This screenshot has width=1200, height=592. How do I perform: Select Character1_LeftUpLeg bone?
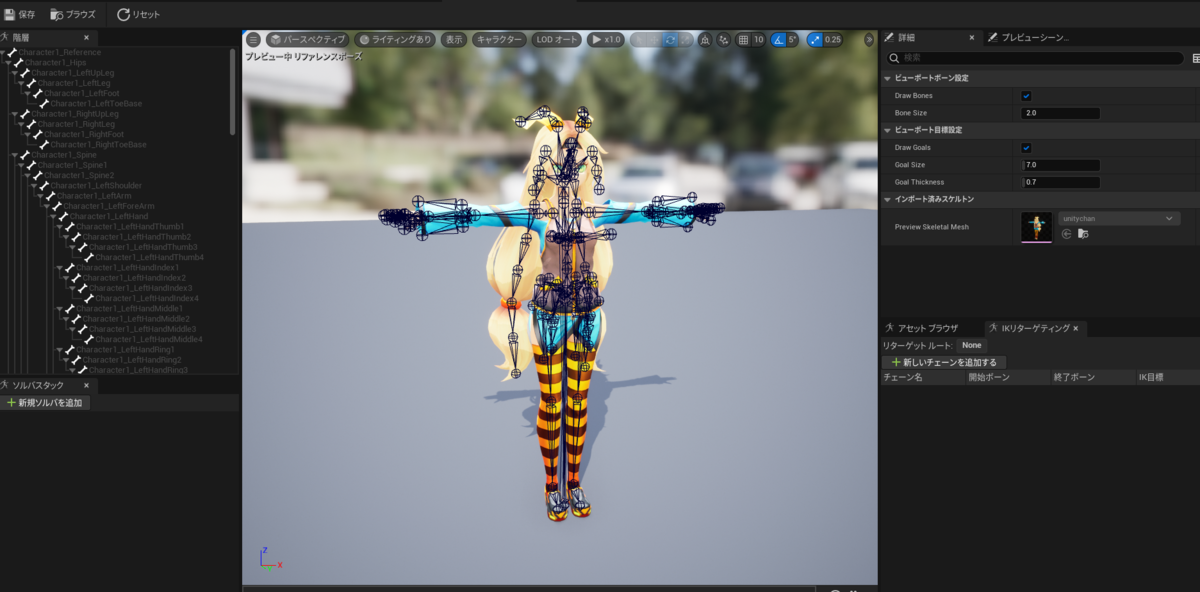coord(73,73)
